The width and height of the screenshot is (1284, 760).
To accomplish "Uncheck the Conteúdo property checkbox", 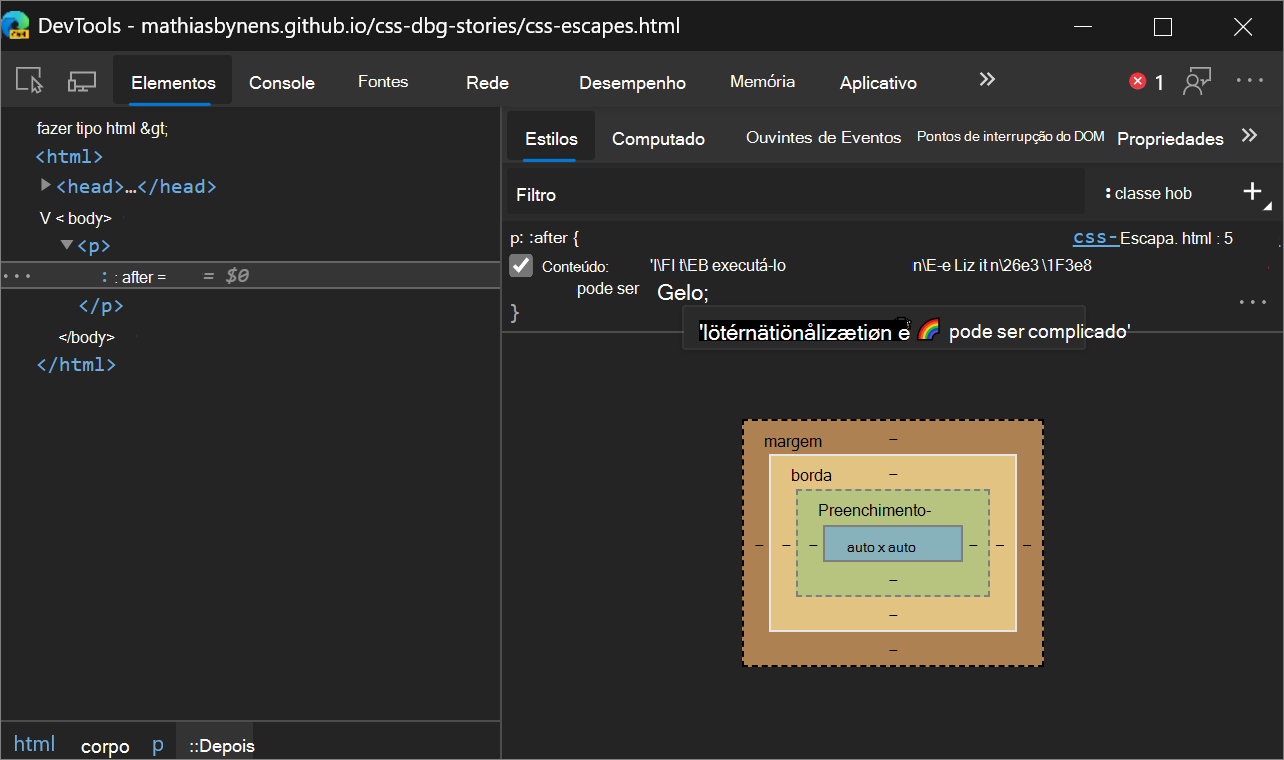I will click(521, 266).
